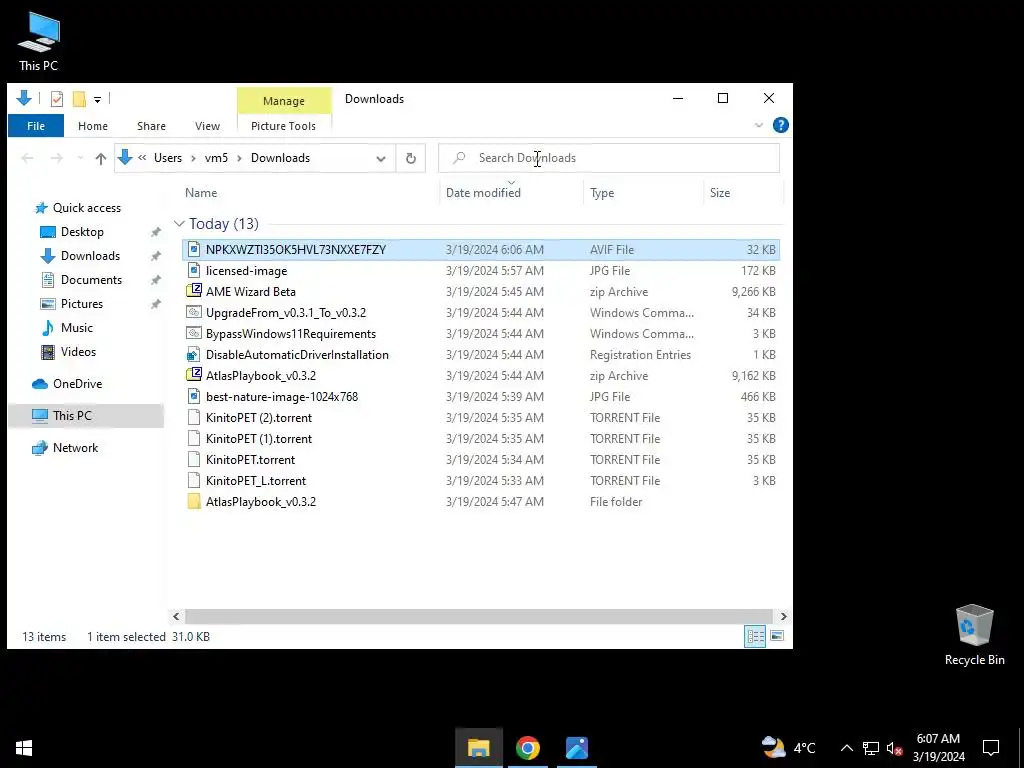Open Customize Quick Access Toolbar dropdown
Viewport: 1024px width, 768px height.
click(97, 99)
